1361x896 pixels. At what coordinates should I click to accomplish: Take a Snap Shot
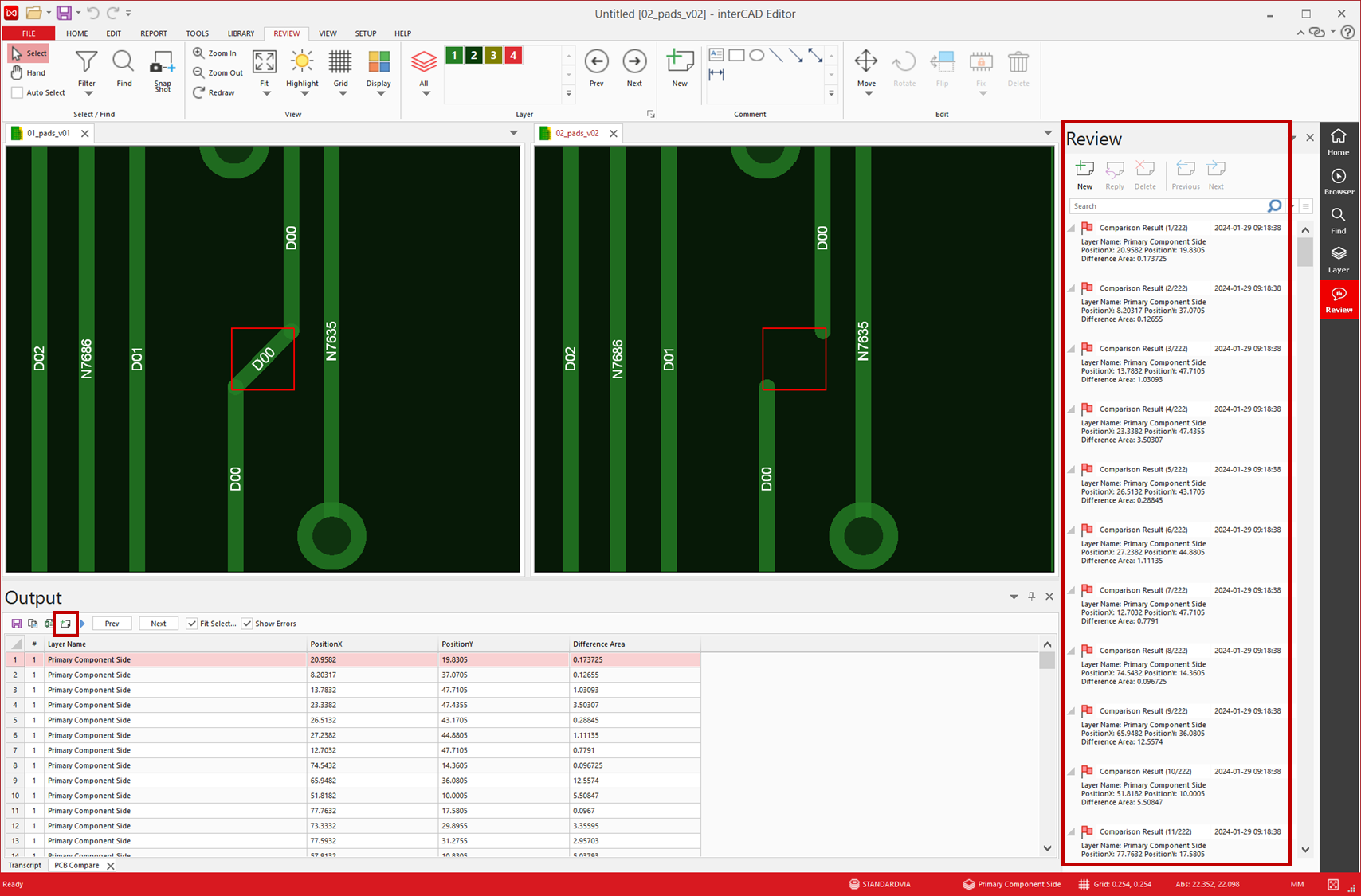(163, 72)
